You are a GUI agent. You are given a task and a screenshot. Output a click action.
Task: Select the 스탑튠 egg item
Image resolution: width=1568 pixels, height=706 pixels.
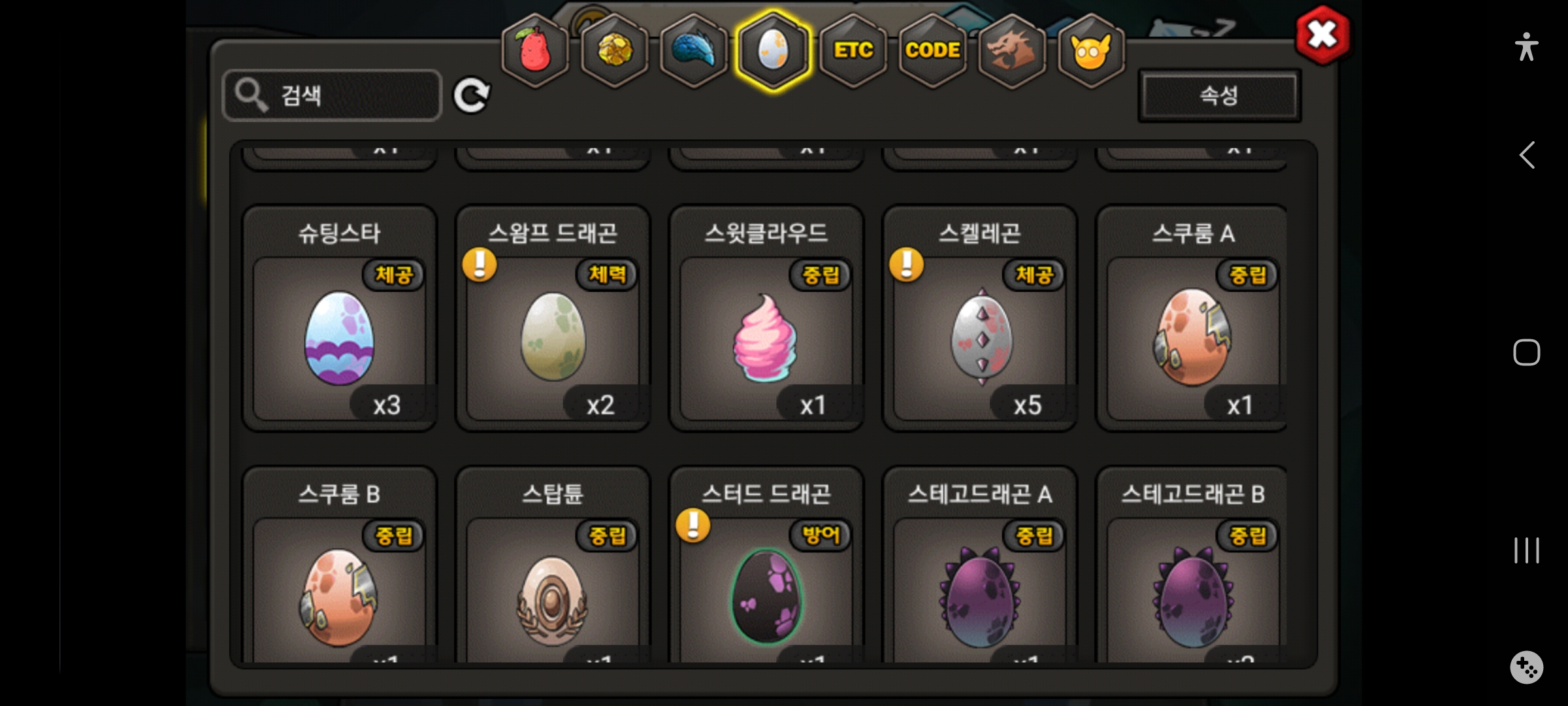coord(553,565)
